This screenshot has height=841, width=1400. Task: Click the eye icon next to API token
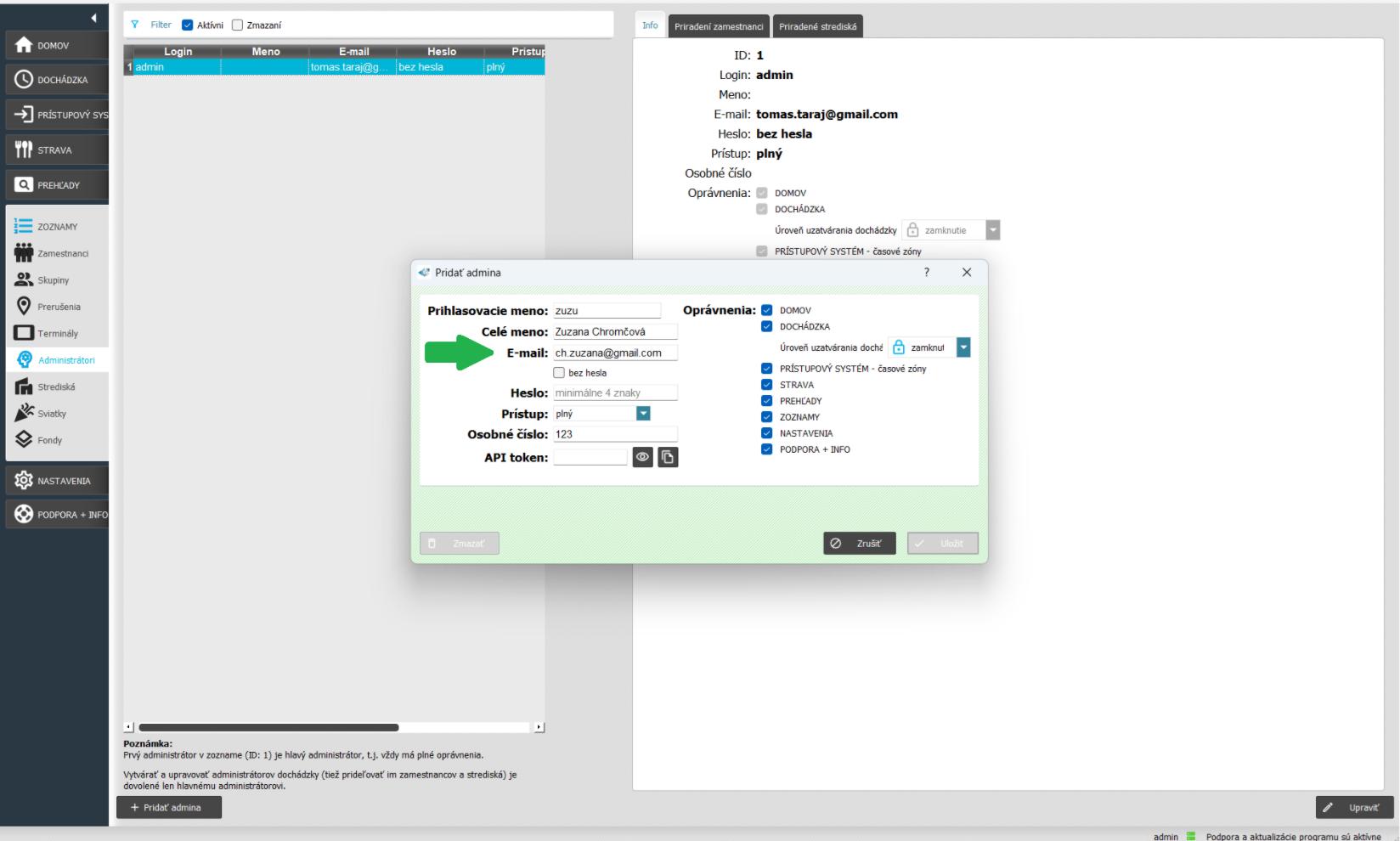click(x=642, y=457)
